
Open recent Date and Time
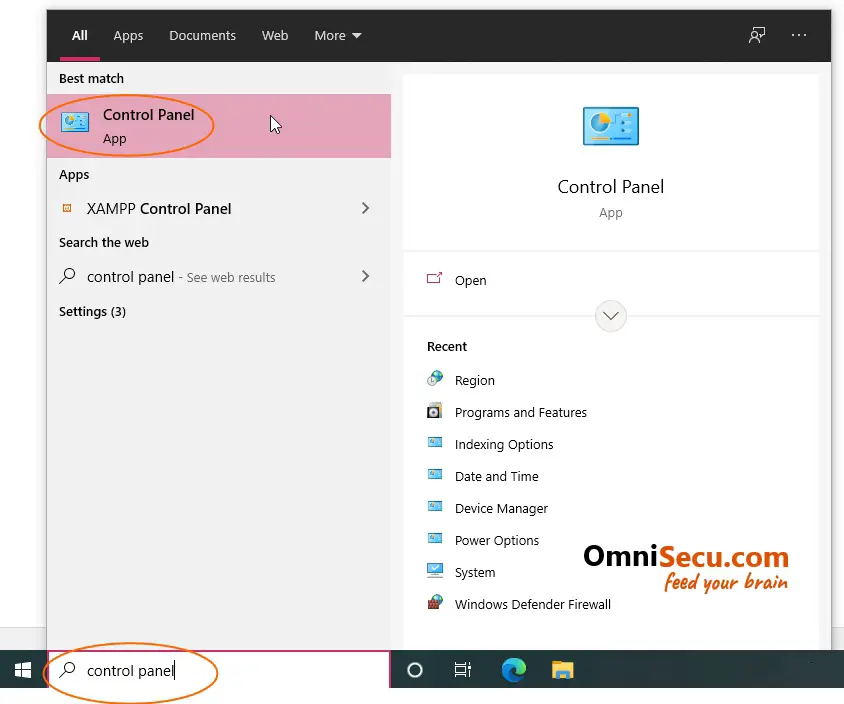[x=496, y=476]
